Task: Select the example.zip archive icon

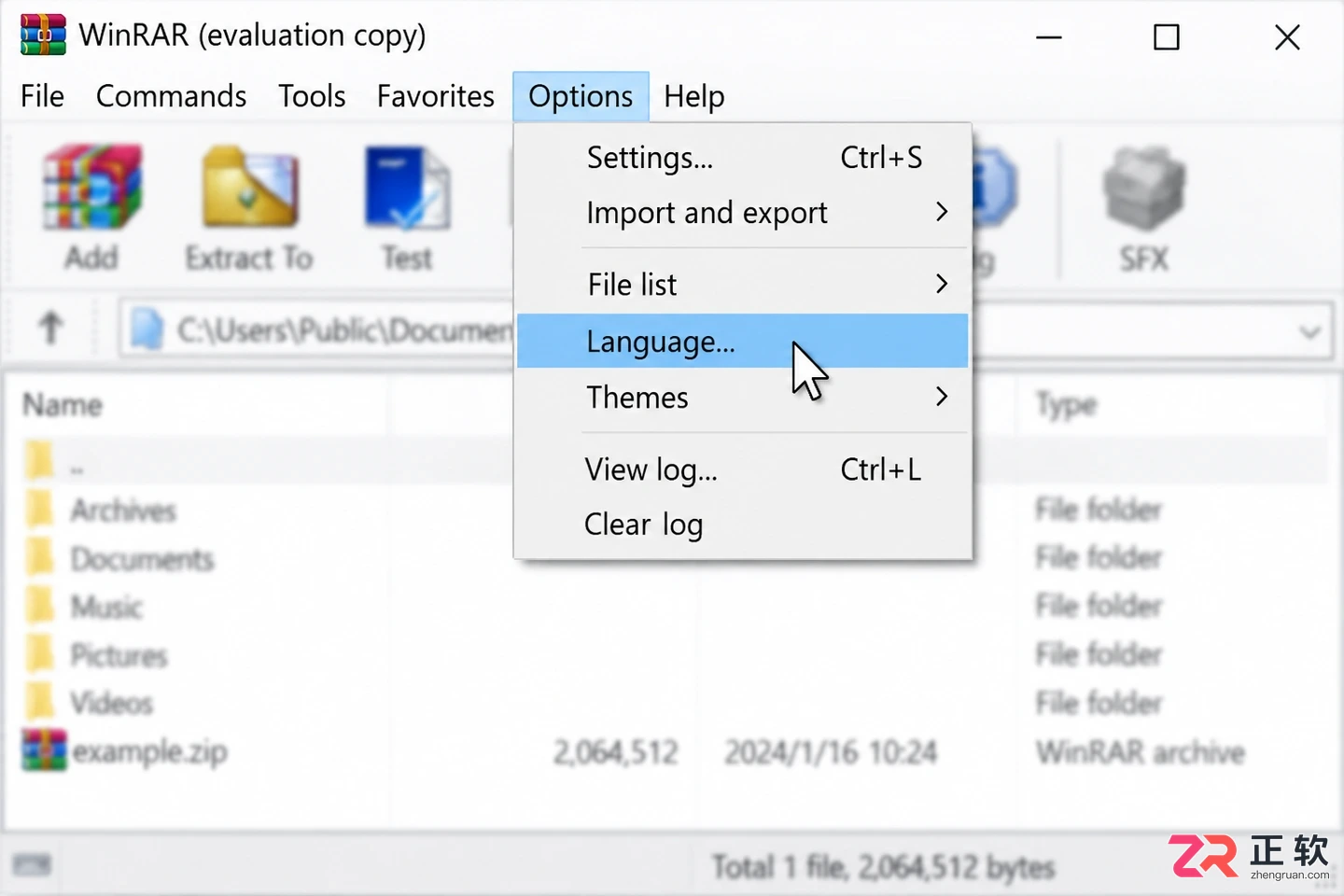Action: click(44, 750)
